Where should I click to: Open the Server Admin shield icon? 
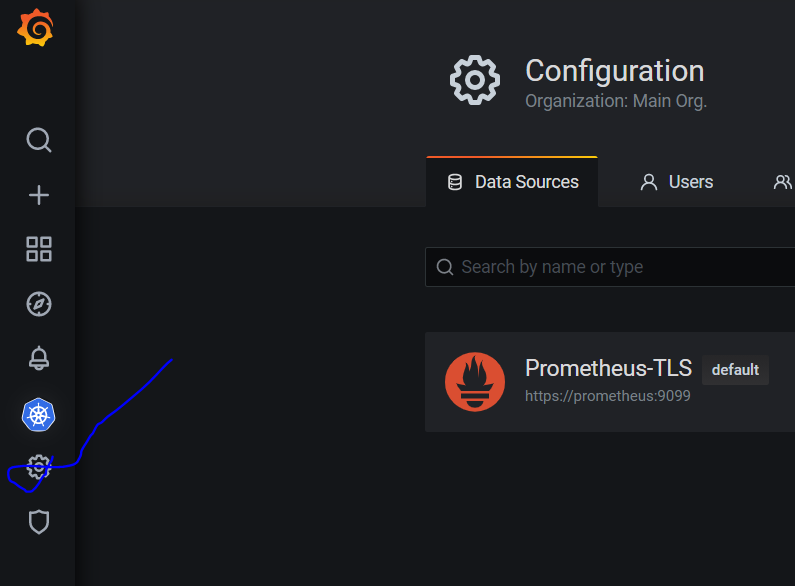(x=39, y=522)
